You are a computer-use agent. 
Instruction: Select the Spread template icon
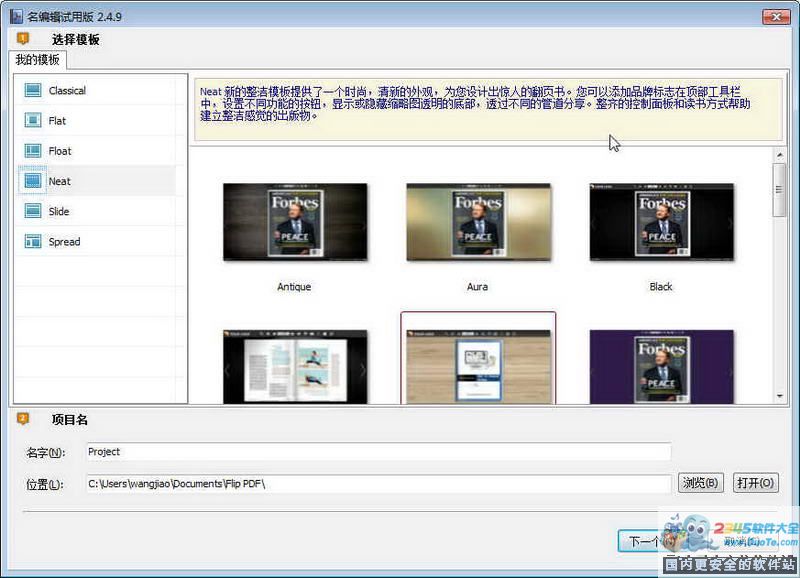click(x=33, y=241)
